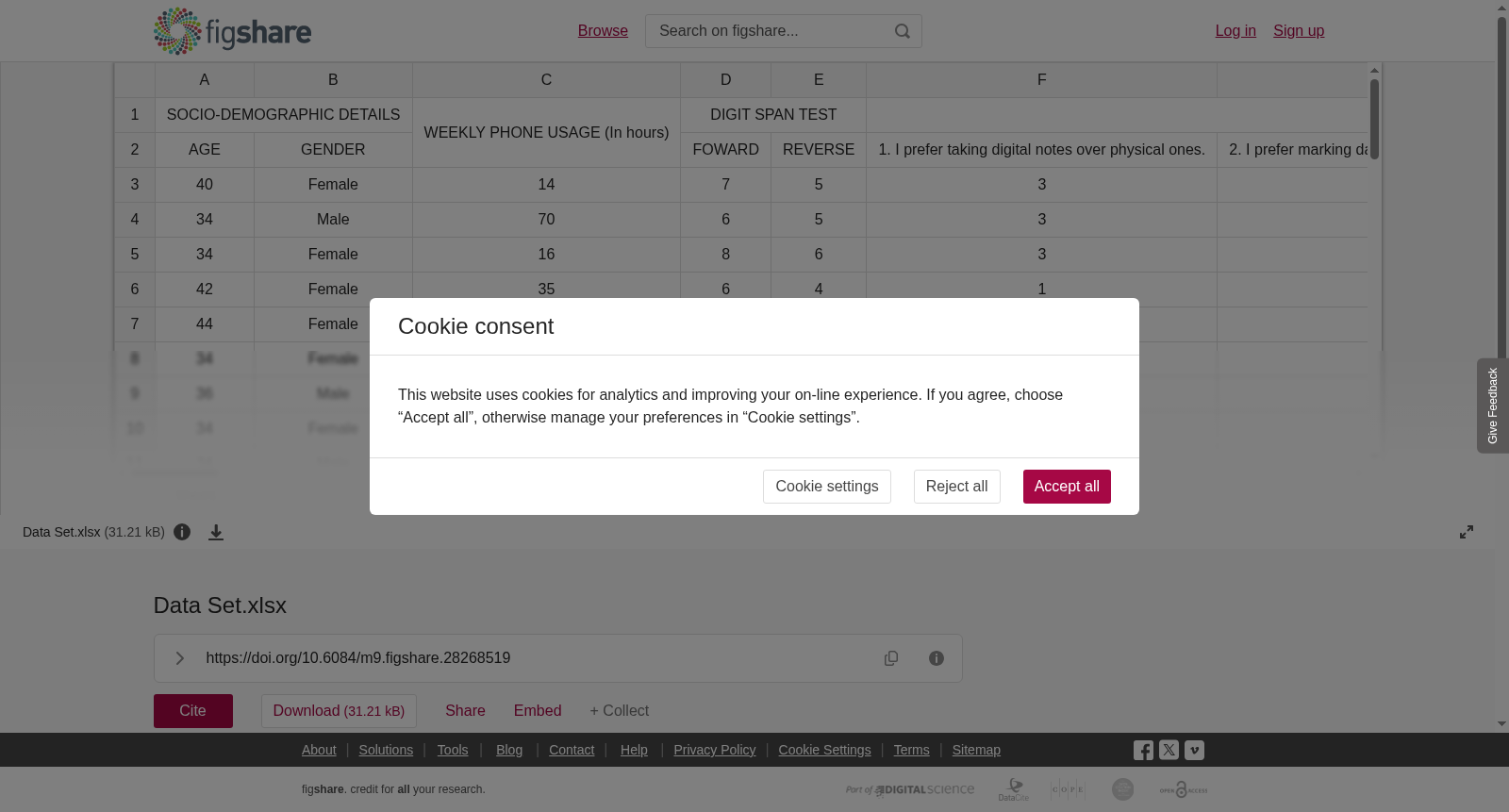Open Cookie settings in the dialog
This screenshot has height=812, width=1509.
[x=827, y=487]
